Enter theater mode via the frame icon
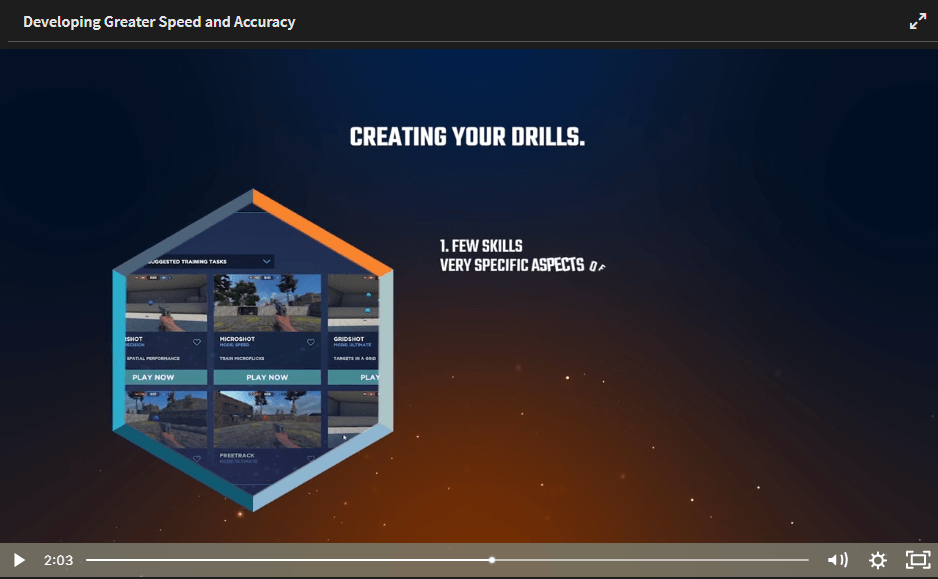The image size is (938, 579). click(916, 560)
